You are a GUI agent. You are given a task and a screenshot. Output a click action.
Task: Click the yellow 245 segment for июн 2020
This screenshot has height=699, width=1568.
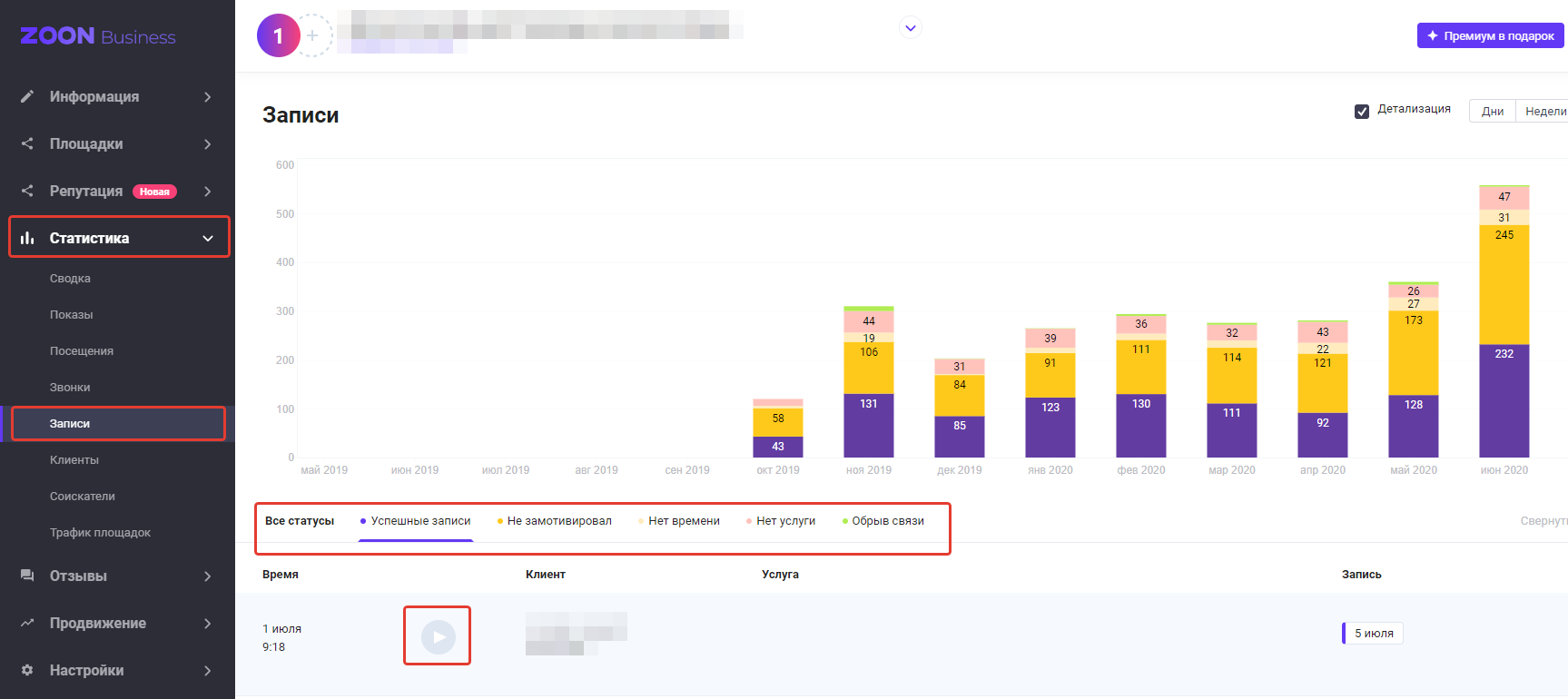click(1504, 284)
